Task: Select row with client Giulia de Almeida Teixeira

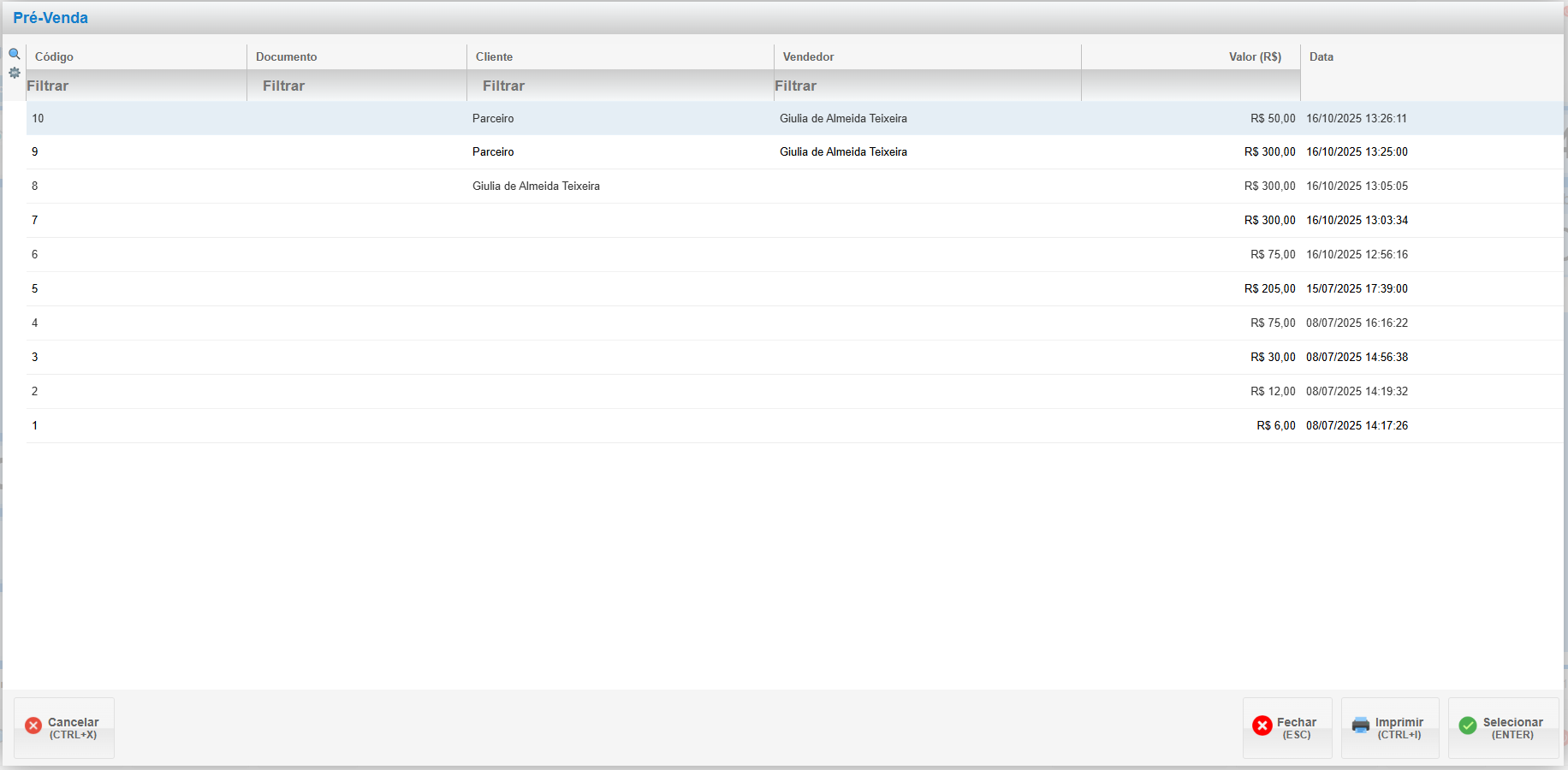Action: click(x=536, y=186)
